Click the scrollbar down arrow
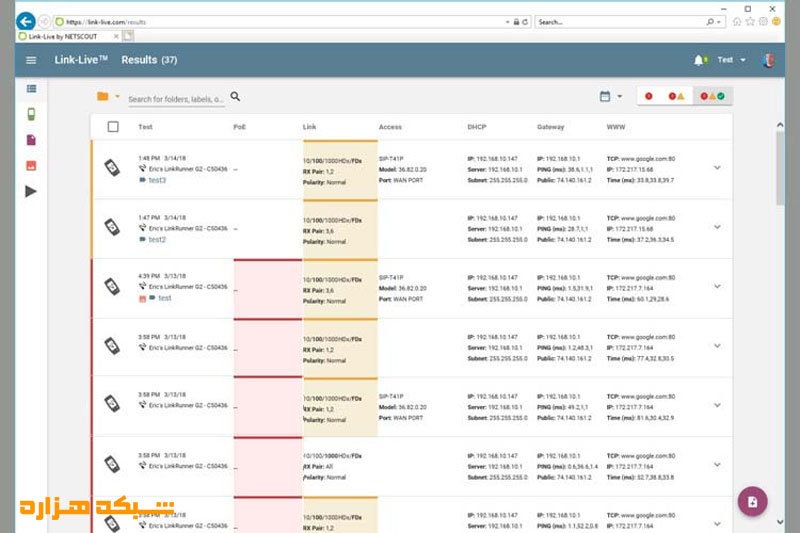The height and width of the screenshot is (533, 800). tap(780, 521)
